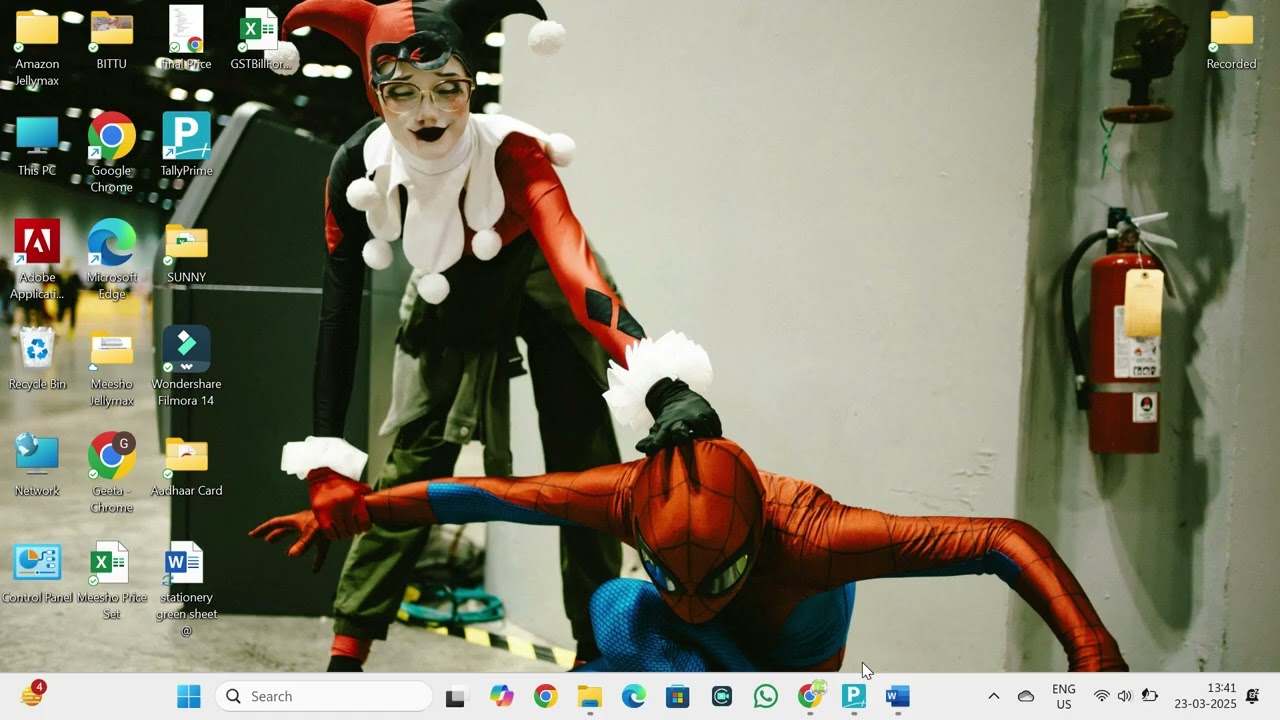Select the SUNNY folder icon
This screenshot has width=1280, height=720.
(x=186, y=254)
